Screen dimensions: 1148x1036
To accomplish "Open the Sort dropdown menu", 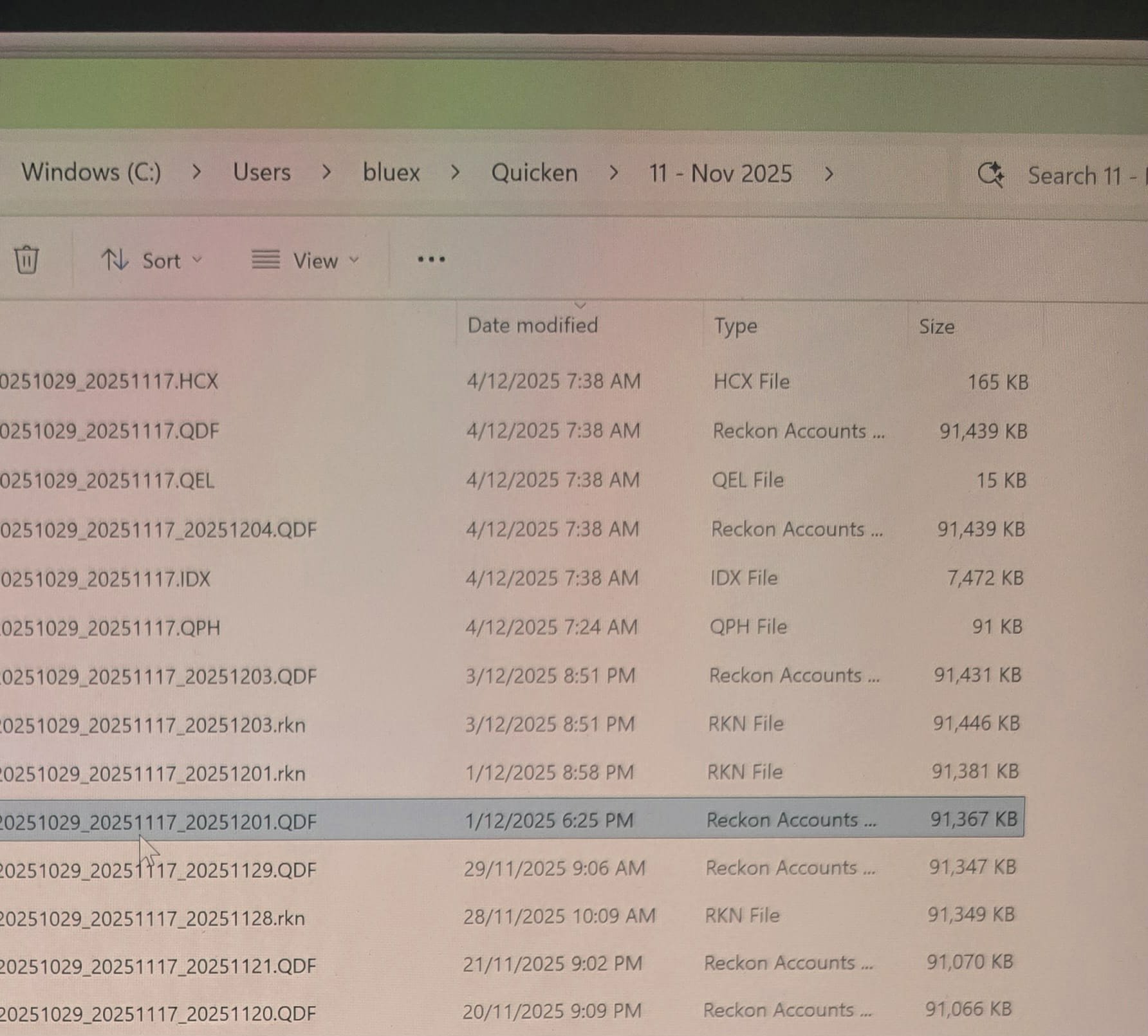I will [x=152, y=261].
